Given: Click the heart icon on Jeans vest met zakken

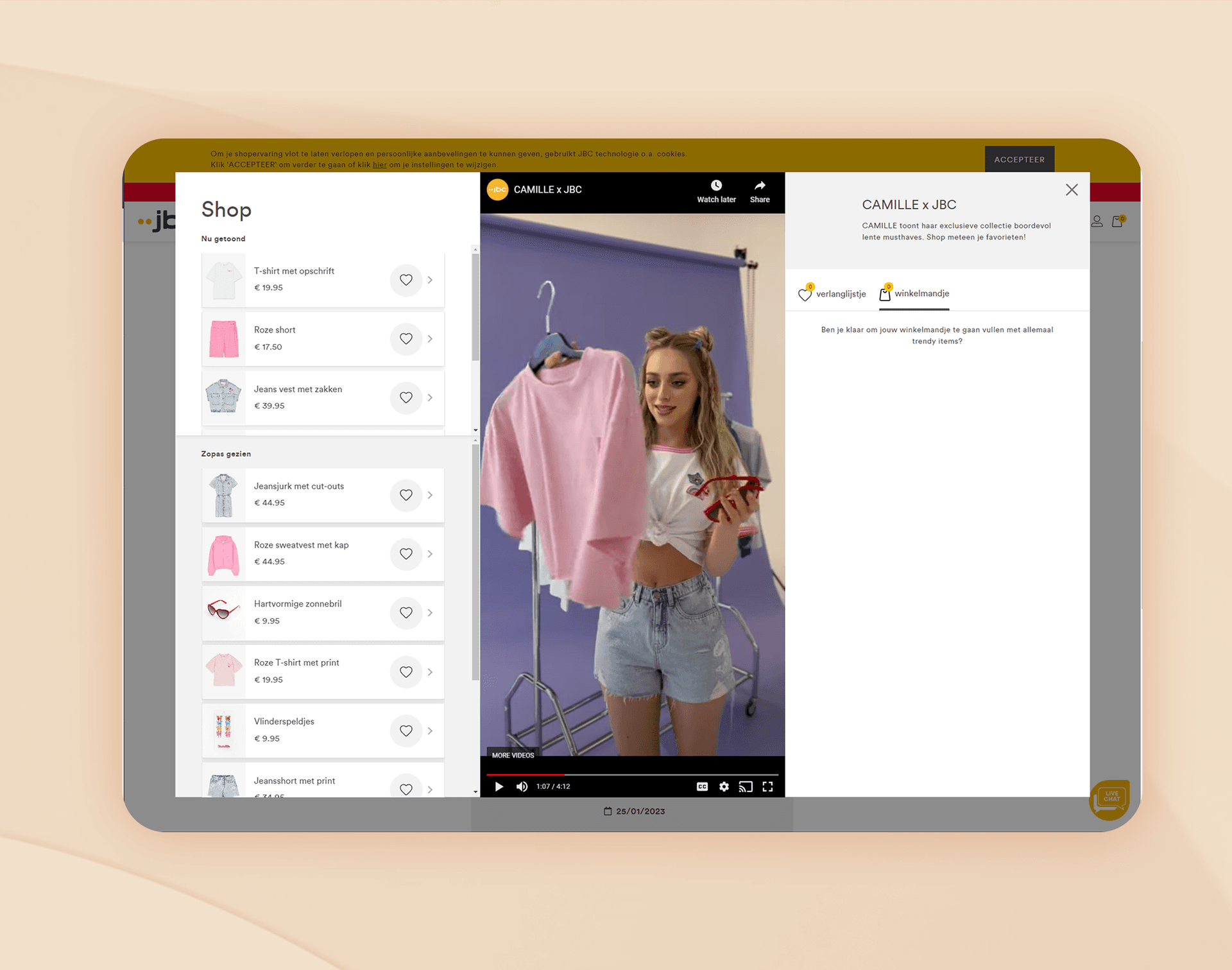Looking at the screenshot, I should 406,397.
